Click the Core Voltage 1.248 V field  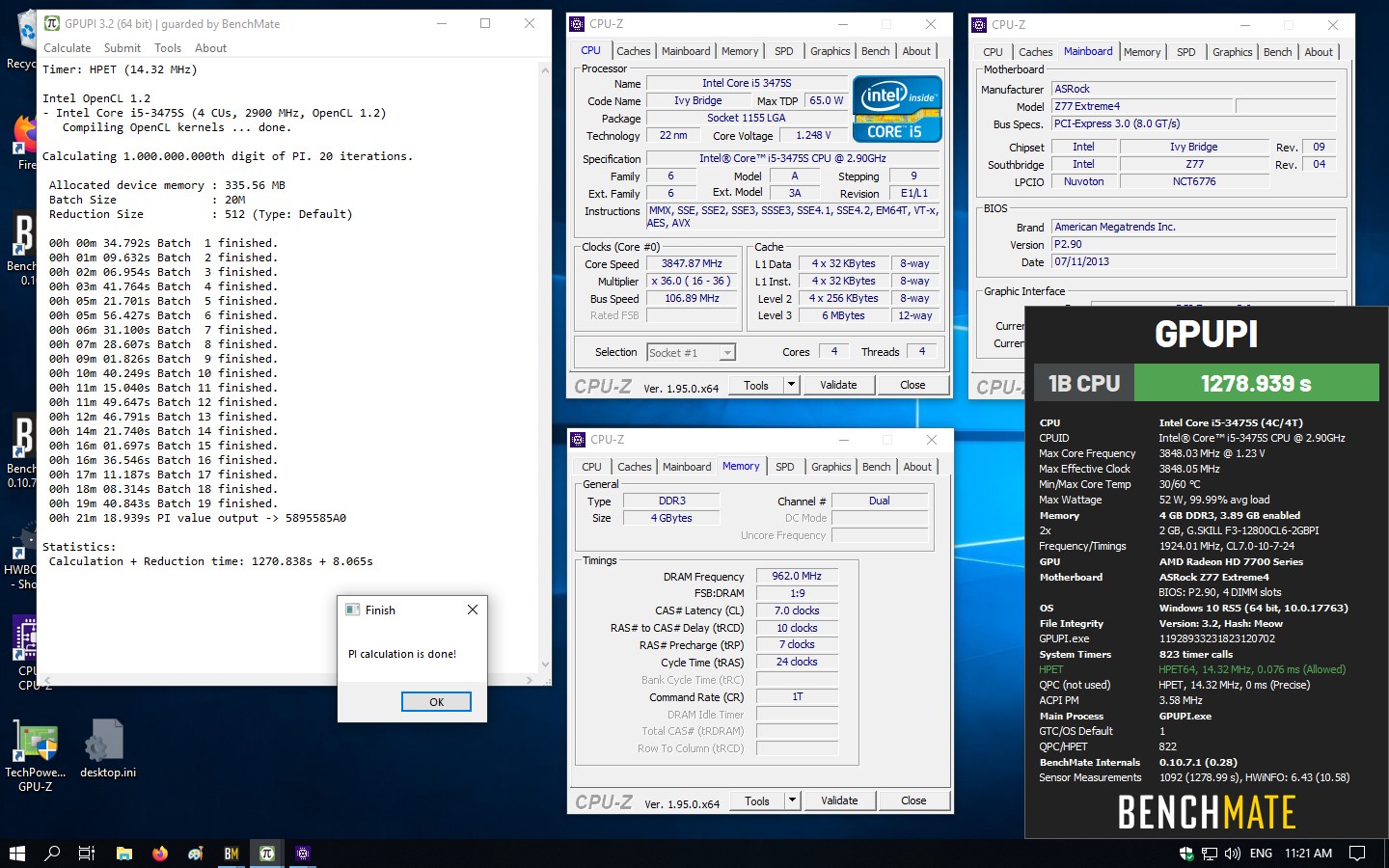813,135
